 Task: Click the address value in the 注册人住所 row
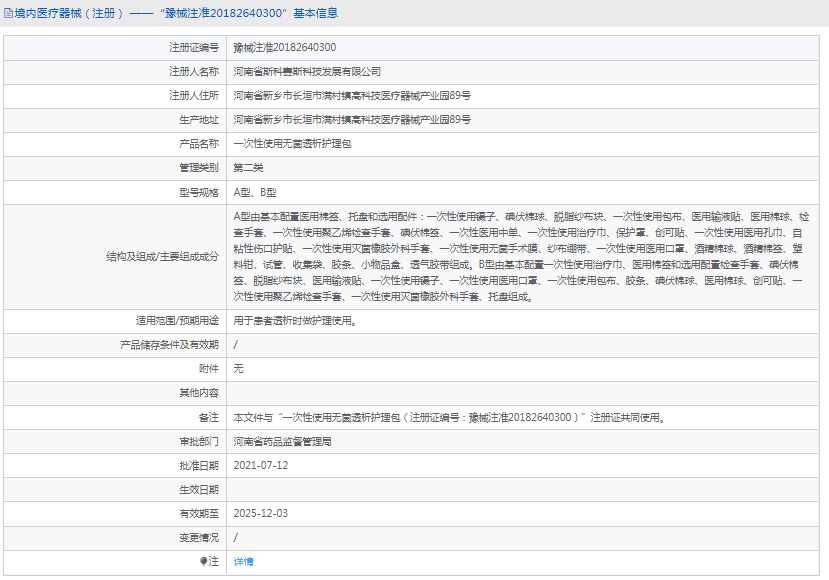coord(352,96)
